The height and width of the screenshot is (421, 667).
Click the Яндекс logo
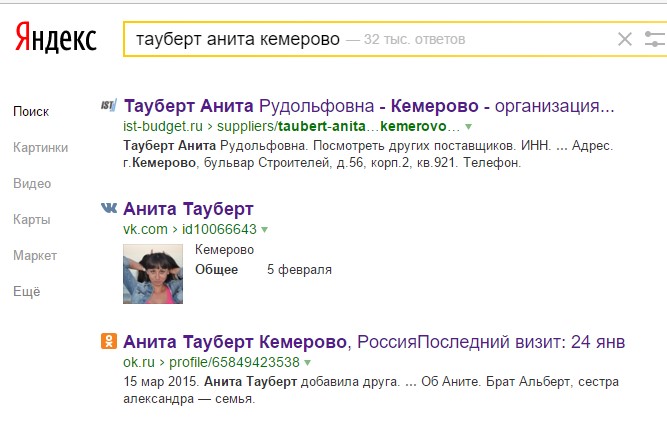(56, 37)
